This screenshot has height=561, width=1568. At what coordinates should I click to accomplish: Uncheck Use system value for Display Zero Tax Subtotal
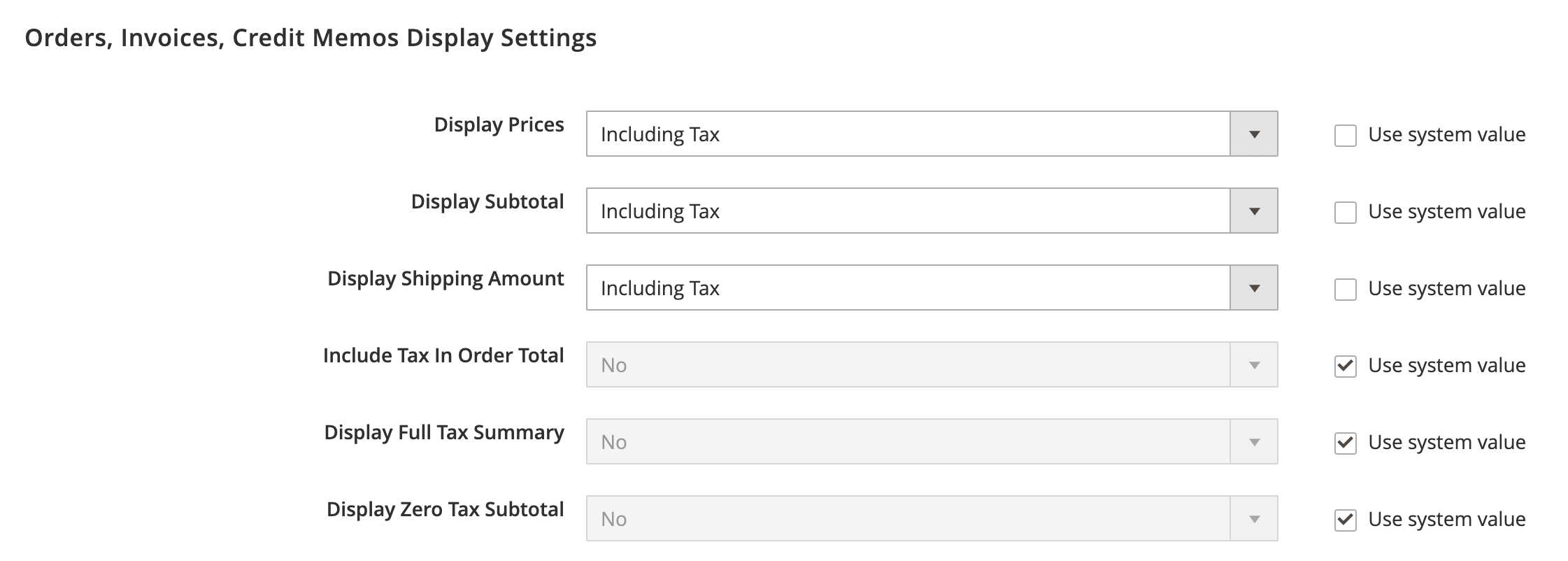[1346, 518]
